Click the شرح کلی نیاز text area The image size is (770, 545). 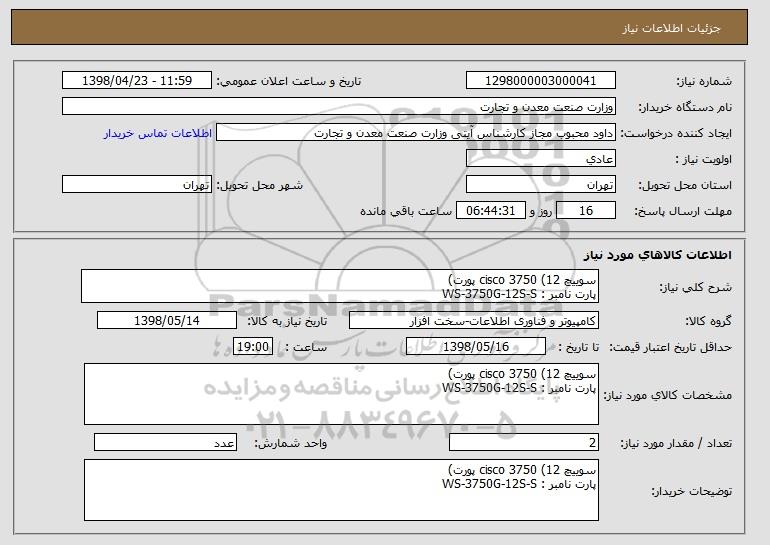tap(340, 286)
